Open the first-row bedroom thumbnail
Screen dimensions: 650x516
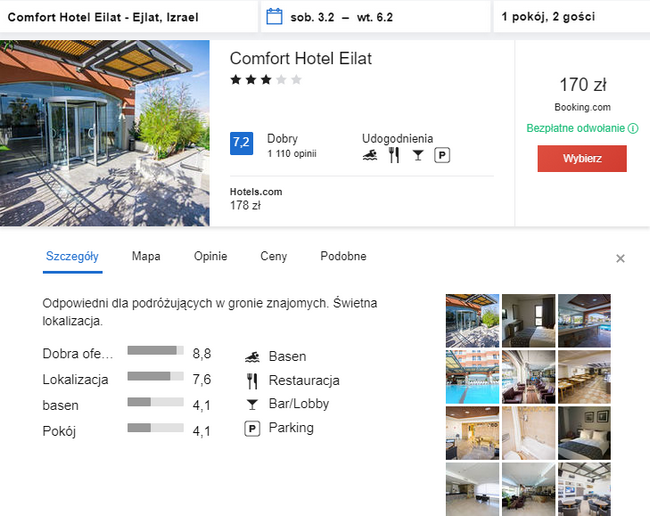coord(529,321)
